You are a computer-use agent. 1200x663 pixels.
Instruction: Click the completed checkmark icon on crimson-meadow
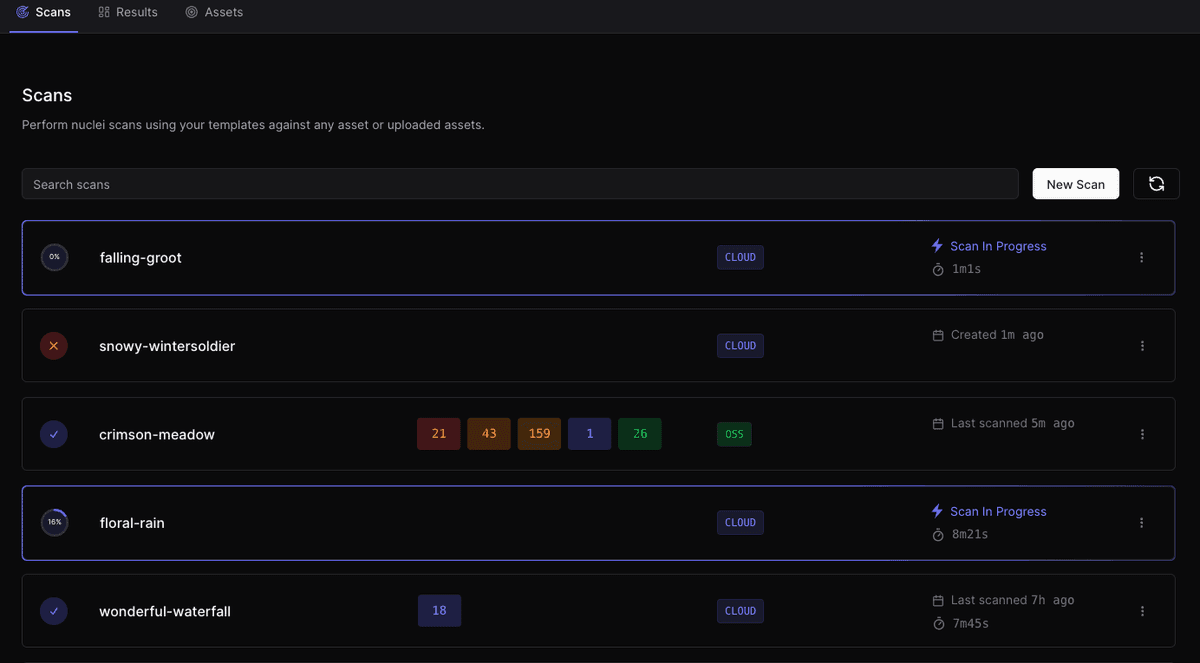pos(54,434)
